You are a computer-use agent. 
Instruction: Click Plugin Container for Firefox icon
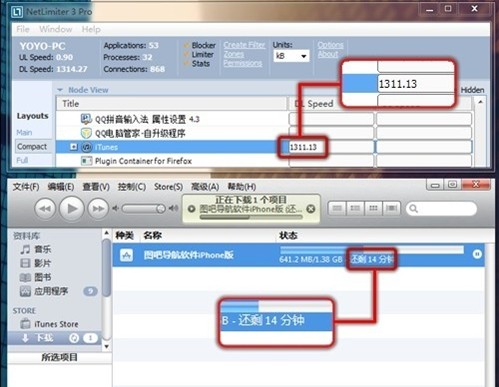click(x=87, y=161)
